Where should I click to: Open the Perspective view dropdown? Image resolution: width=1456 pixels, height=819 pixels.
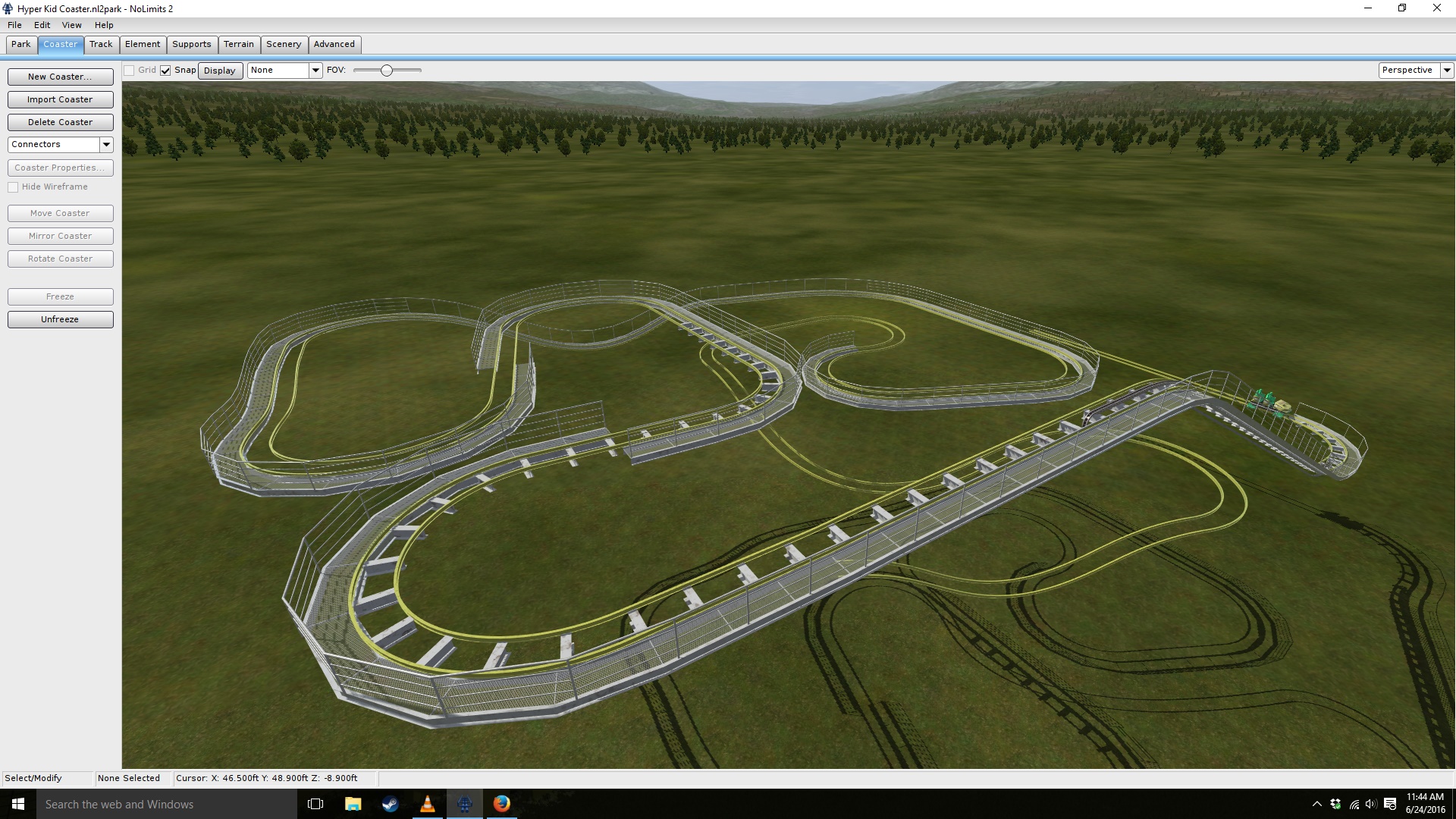pyautogui.click(x=1446, y=70)
